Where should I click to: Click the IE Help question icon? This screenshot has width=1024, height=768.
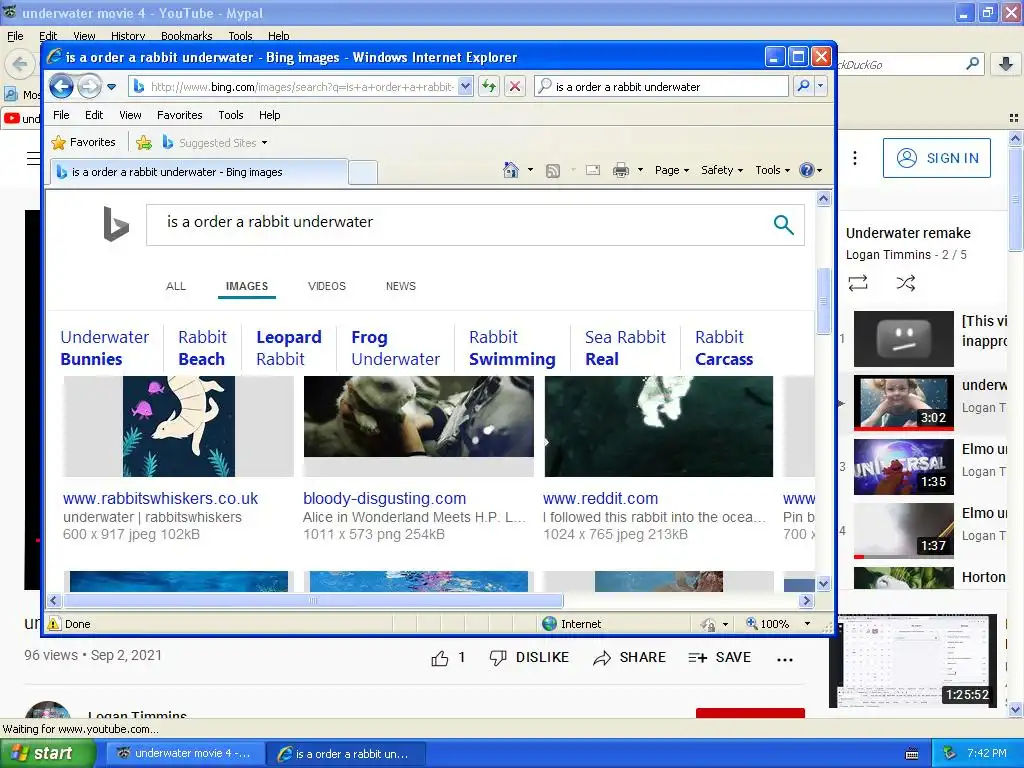pos(807,170)
